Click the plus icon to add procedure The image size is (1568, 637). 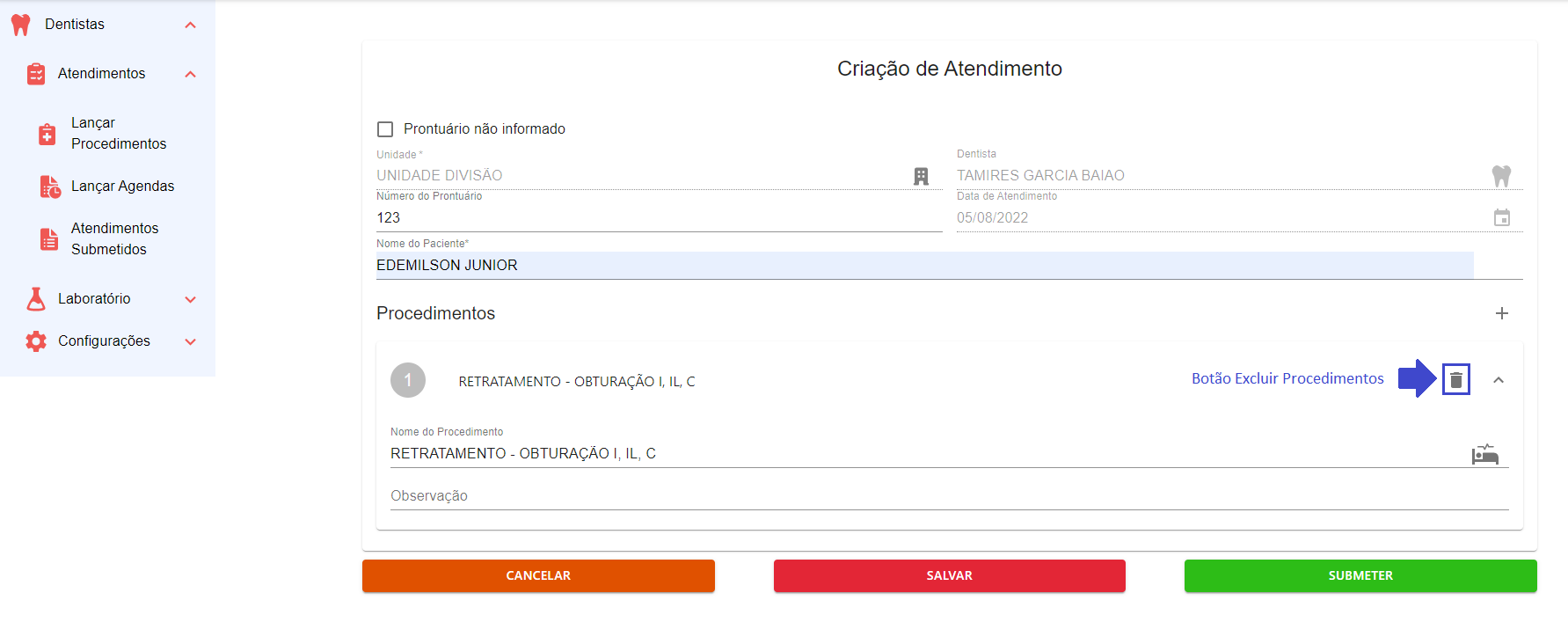pos(1501,313)
